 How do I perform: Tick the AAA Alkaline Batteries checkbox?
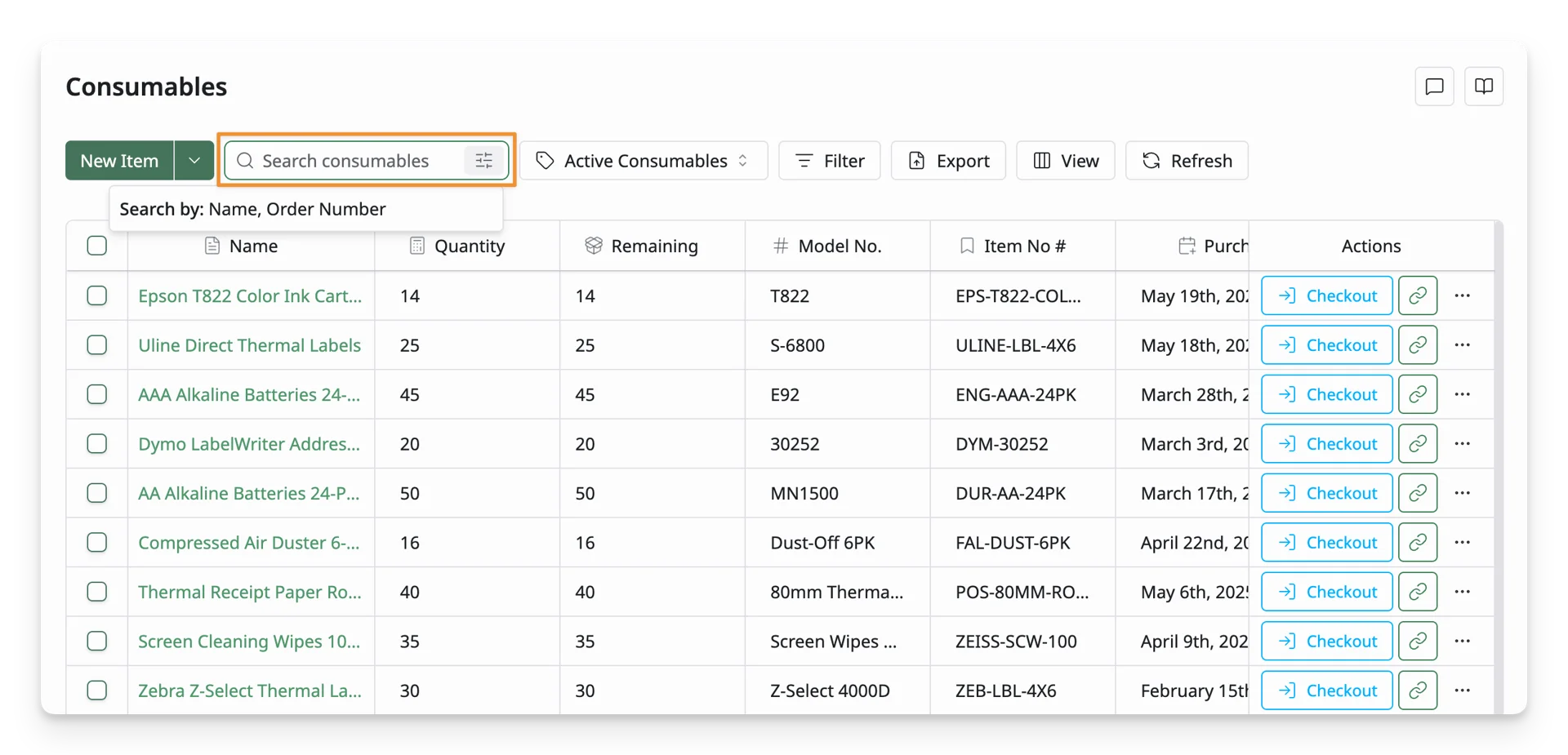[x=97, y=394]
